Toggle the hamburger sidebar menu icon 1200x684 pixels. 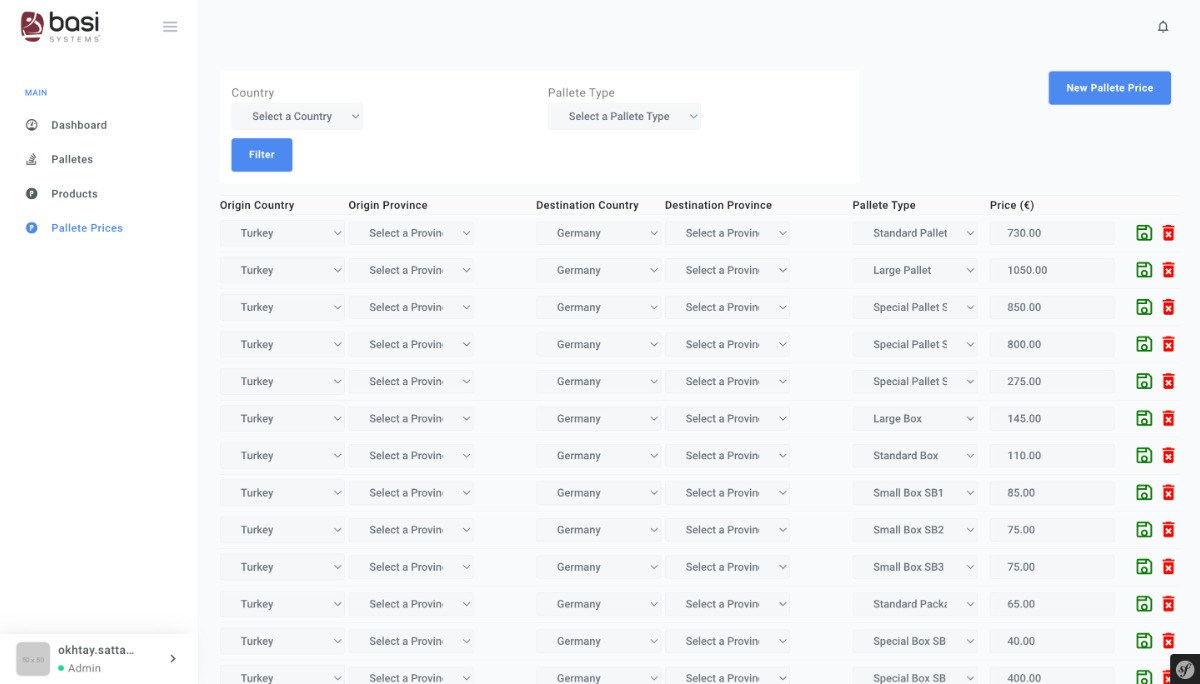[x=170, y=27]
